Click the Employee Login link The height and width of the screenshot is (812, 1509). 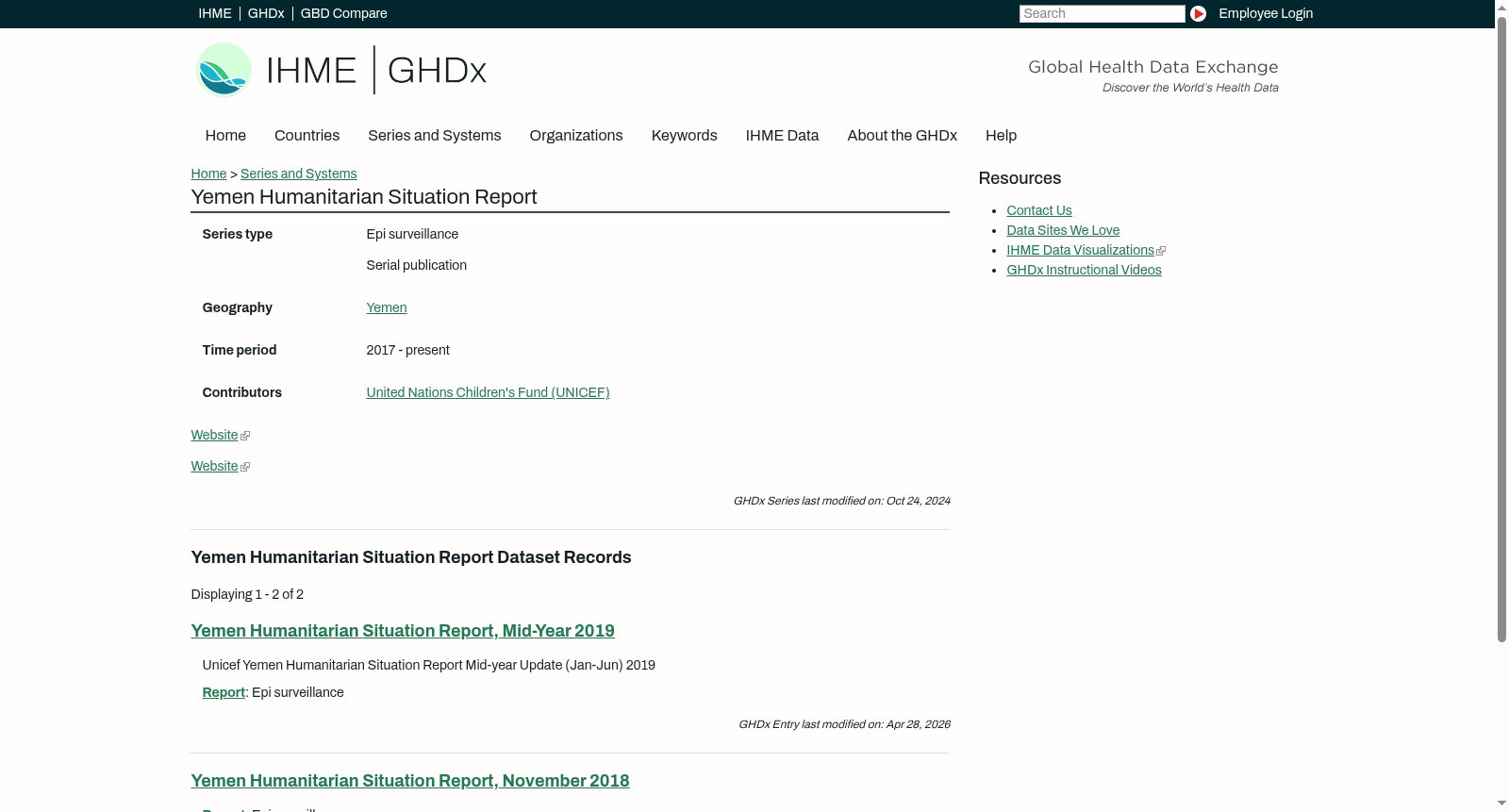point(1266,13)
